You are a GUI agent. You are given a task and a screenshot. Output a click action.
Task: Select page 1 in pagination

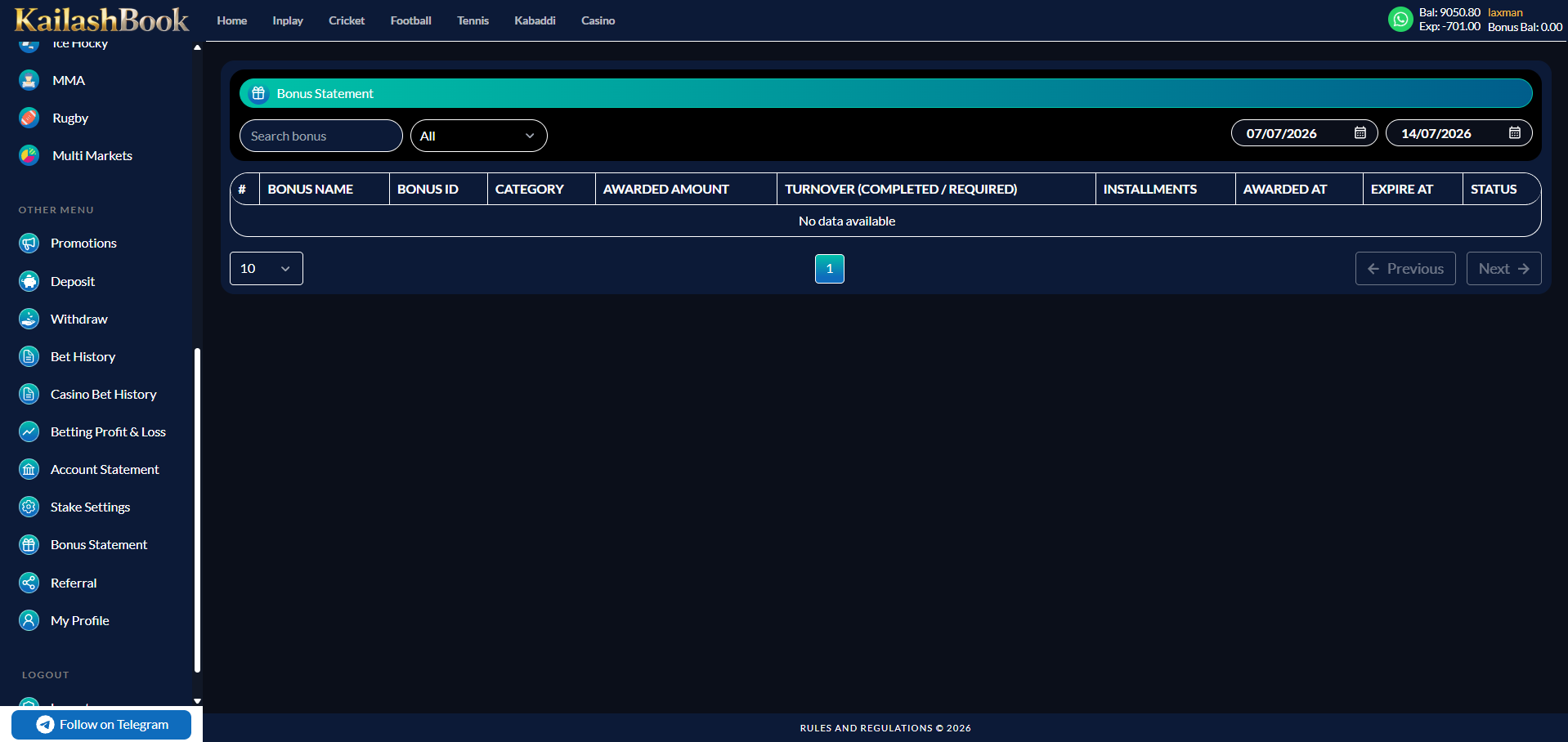tap(829, 268)
